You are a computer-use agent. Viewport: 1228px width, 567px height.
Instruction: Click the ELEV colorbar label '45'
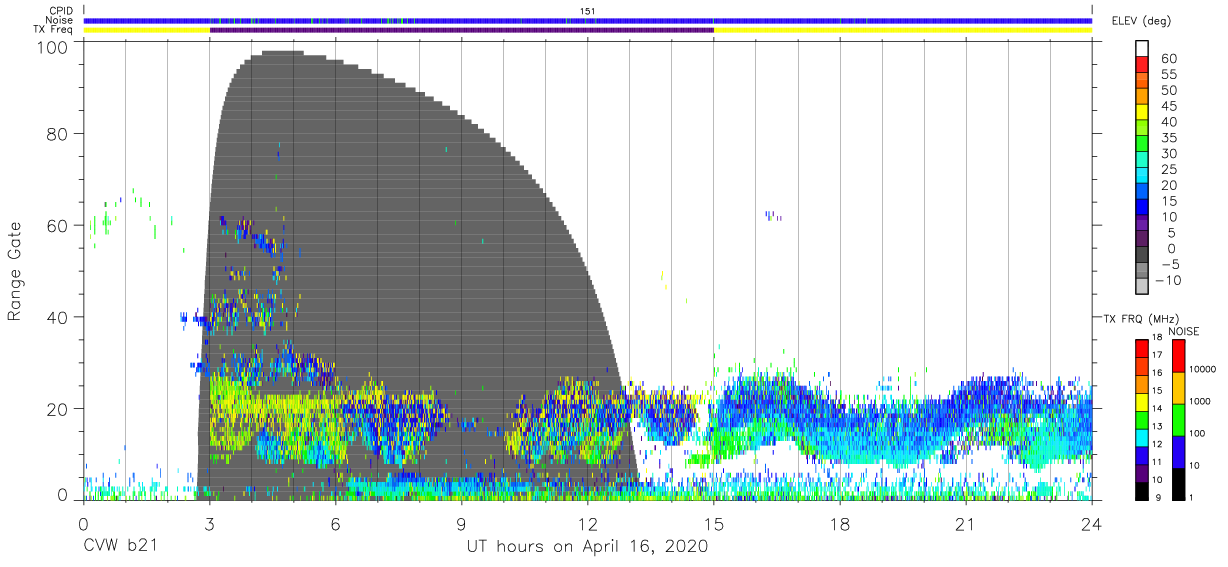[1168, 107]
